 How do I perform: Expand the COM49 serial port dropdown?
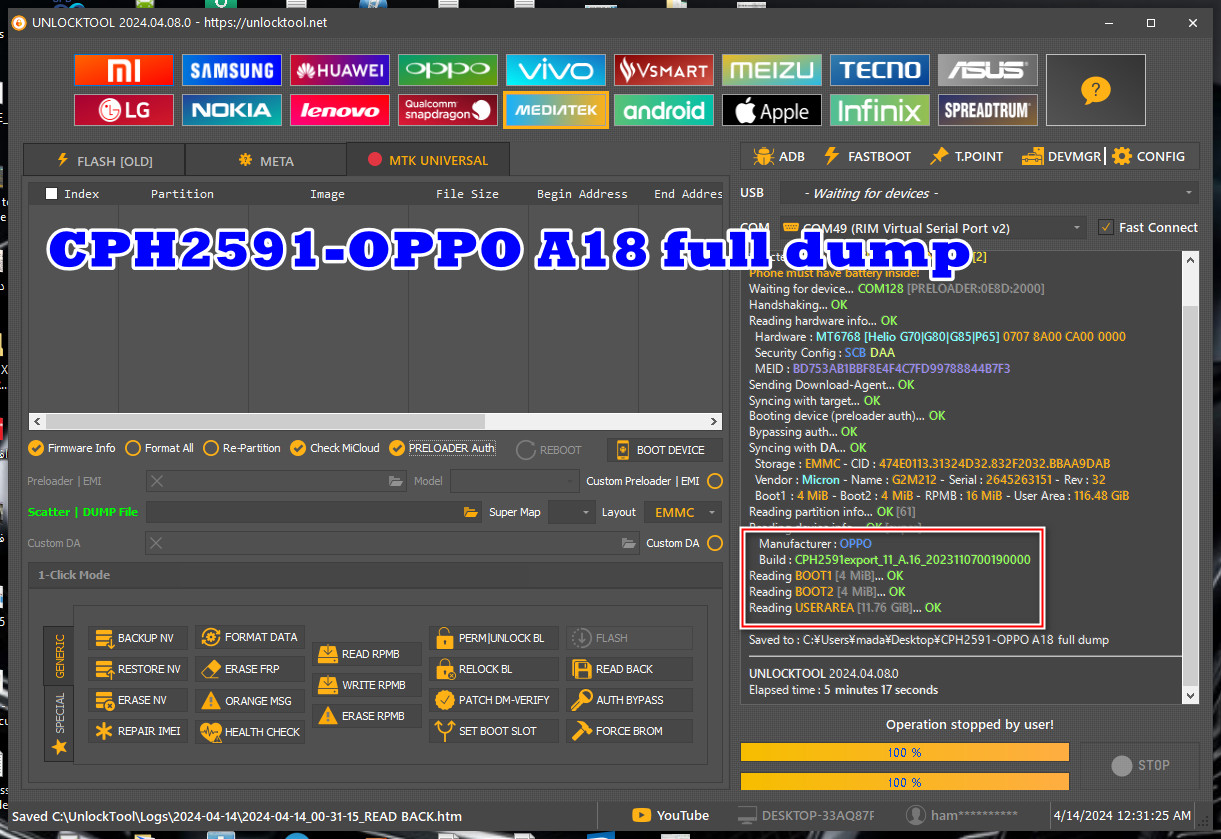click(932, 228)
